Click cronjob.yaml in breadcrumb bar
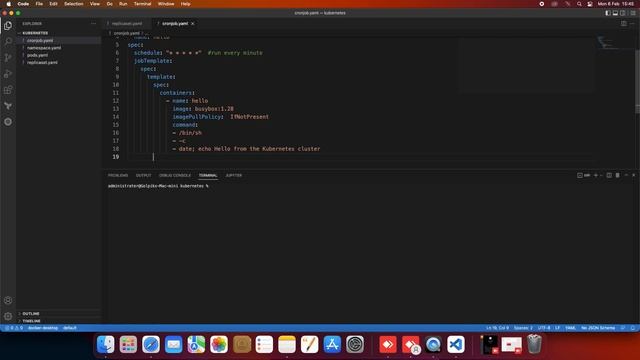This screenshot has width=640, height=360. pos(127,33)
